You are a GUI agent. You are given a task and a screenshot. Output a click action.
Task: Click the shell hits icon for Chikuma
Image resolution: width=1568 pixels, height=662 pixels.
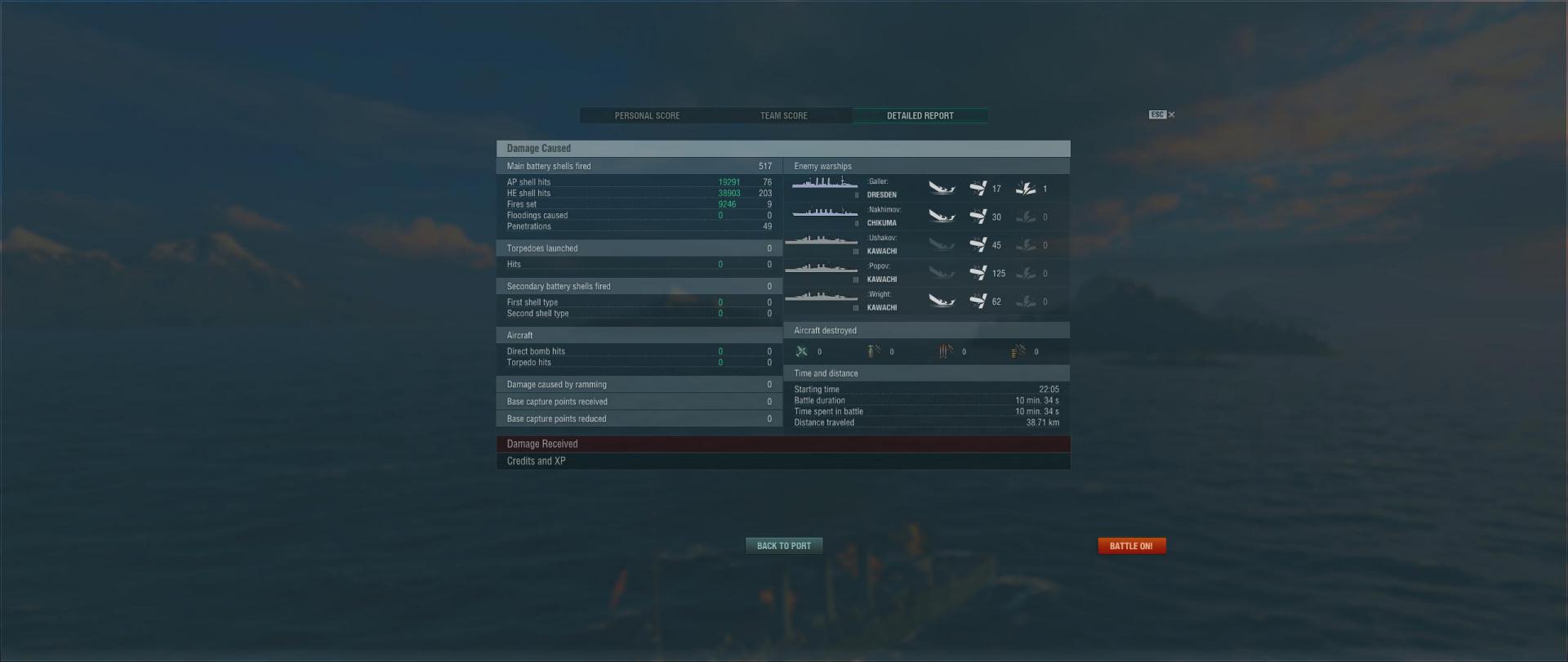(x=978, y=217)
